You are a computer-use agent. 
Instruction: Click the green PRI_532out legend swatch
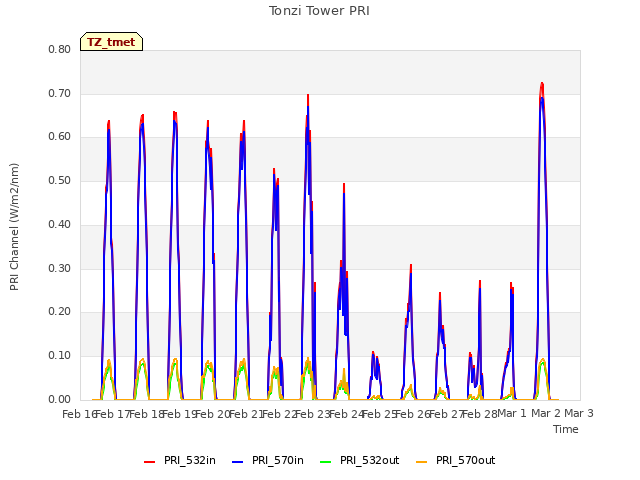coord(325,462)
